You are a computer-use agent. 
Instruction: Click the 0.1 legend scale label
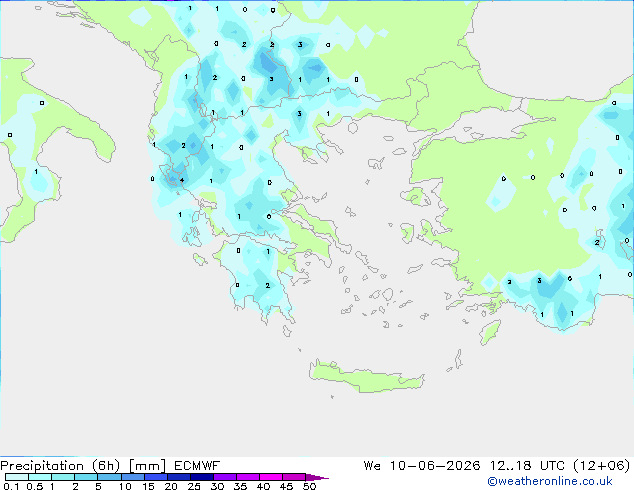pyautogui.click(x=11, y=486)
